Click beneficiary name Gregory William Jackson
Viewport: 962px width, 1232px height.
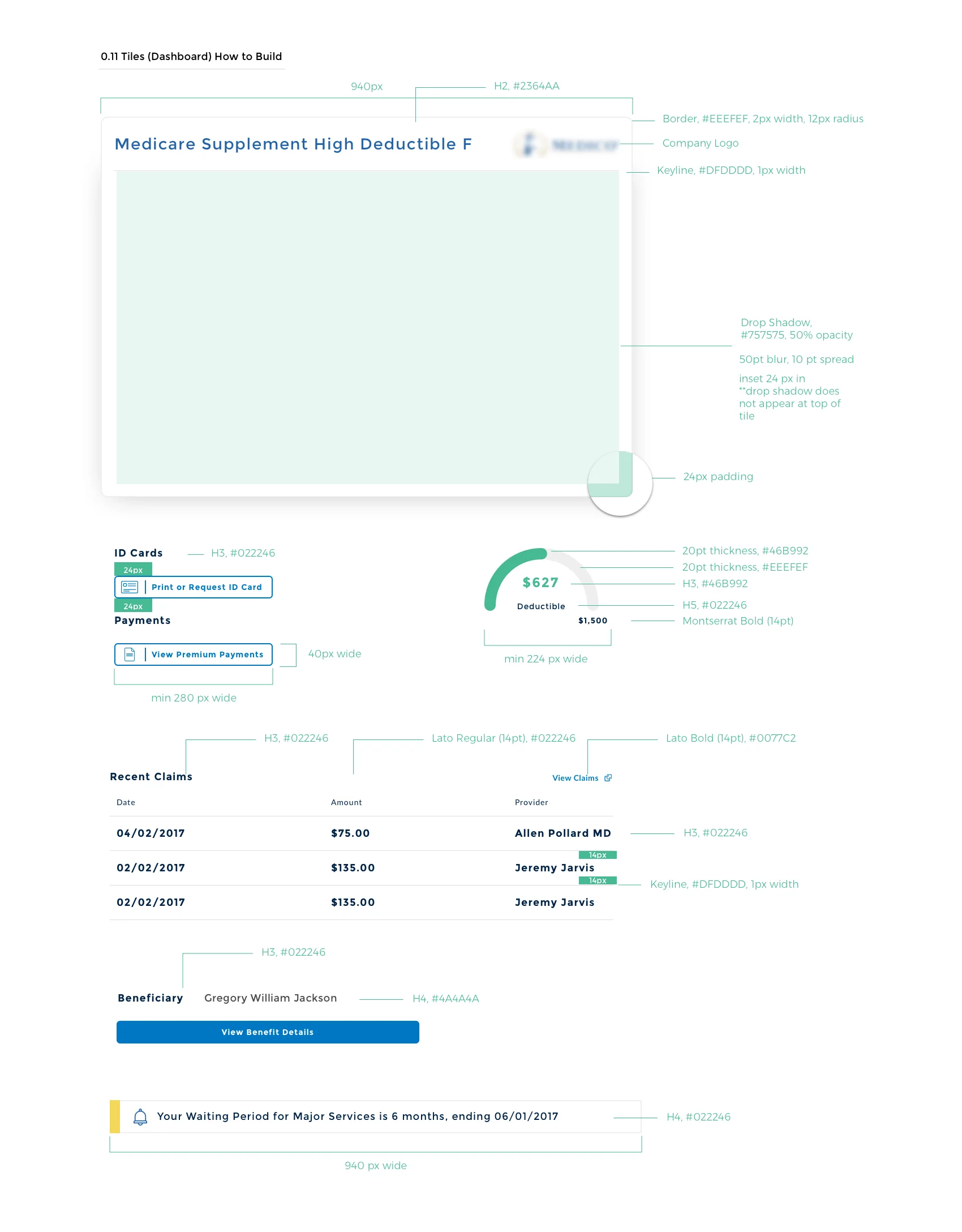270,998
